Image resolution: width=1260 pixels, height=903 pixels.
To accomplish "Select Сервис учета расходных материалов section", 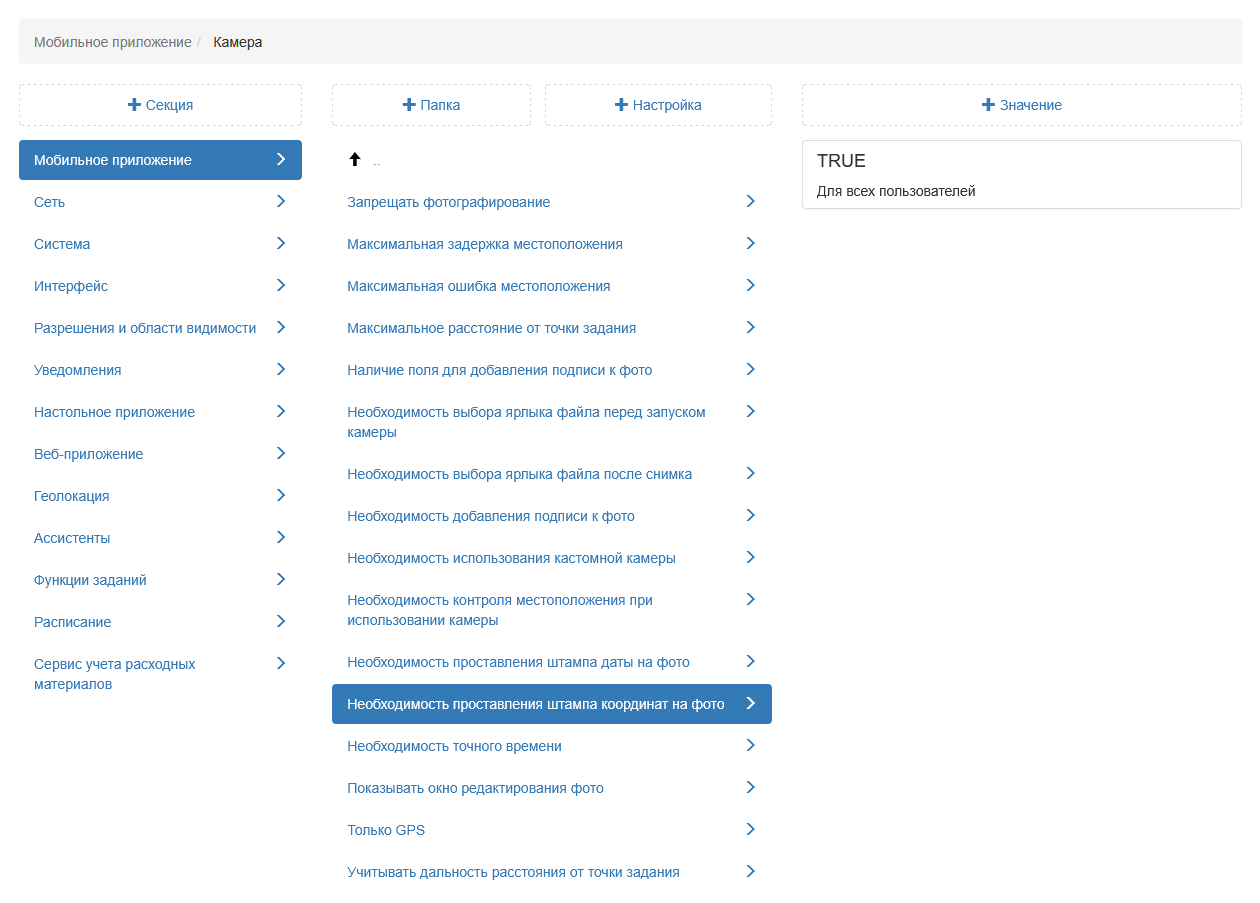I will click(x=115, y=674).
